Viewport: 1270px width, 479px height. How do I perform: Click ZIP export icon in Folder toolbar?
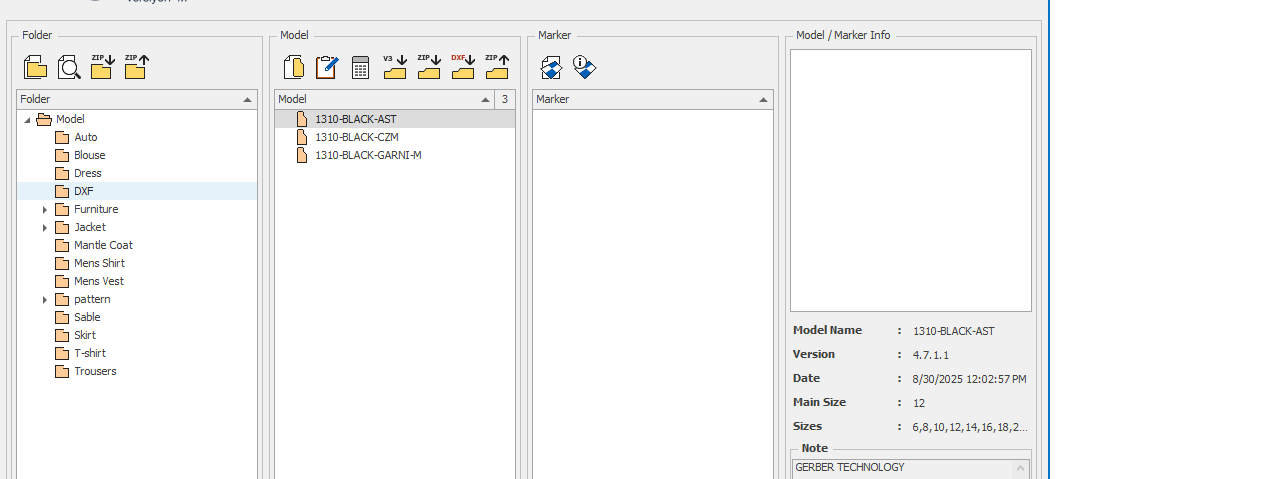136,67
